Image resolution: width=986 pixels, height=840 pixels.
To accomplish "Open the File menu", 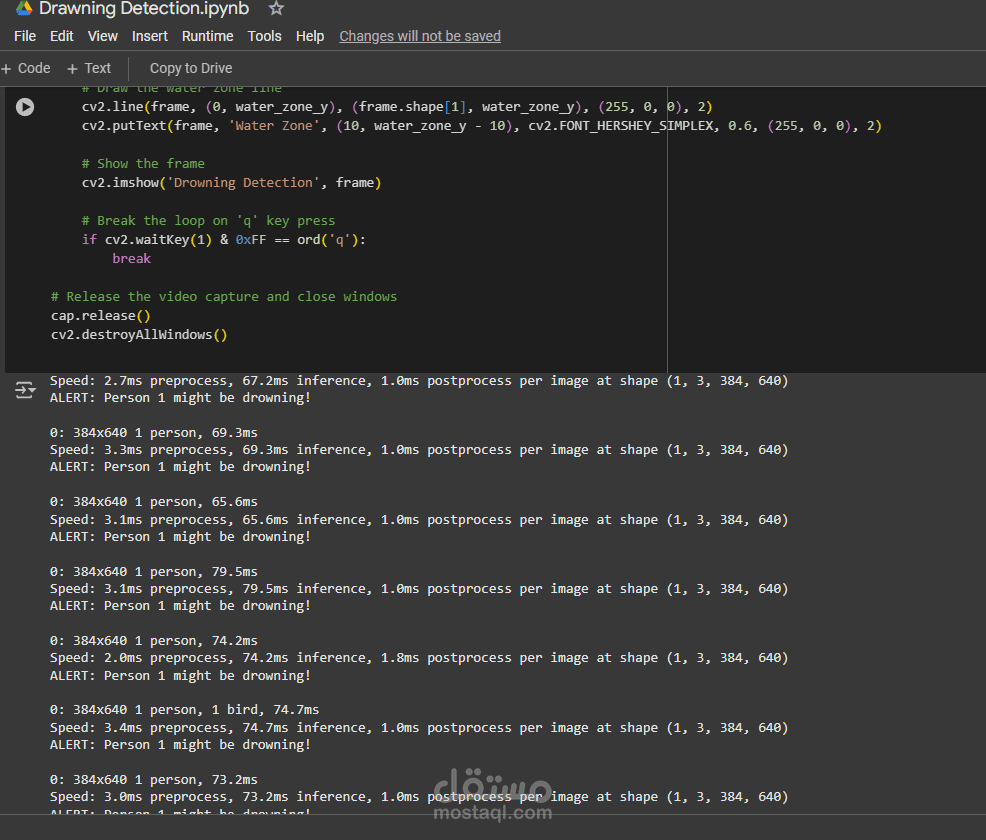I will pyautogui.click(x=25, y=36).
